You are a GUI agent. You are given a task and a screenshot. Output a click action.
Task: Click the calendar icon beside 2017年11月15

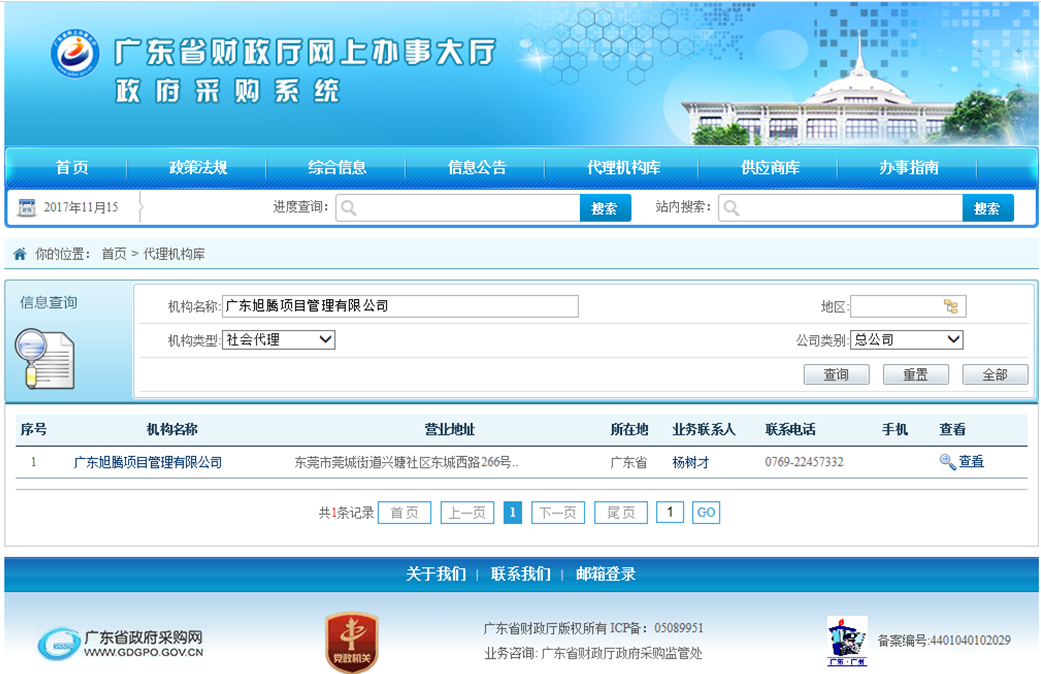(x=27, y=208)
